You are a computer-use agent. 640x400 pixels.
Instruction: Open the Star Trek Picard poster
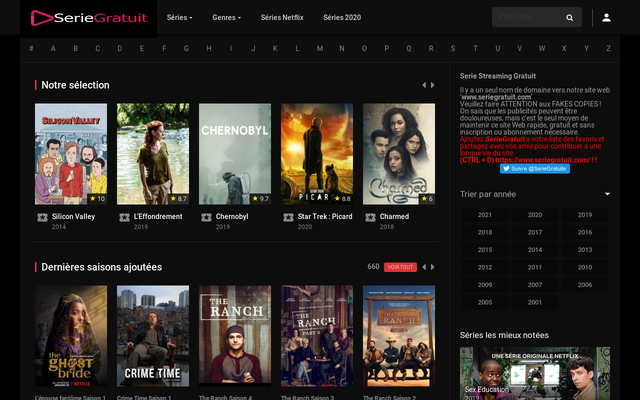317,154
